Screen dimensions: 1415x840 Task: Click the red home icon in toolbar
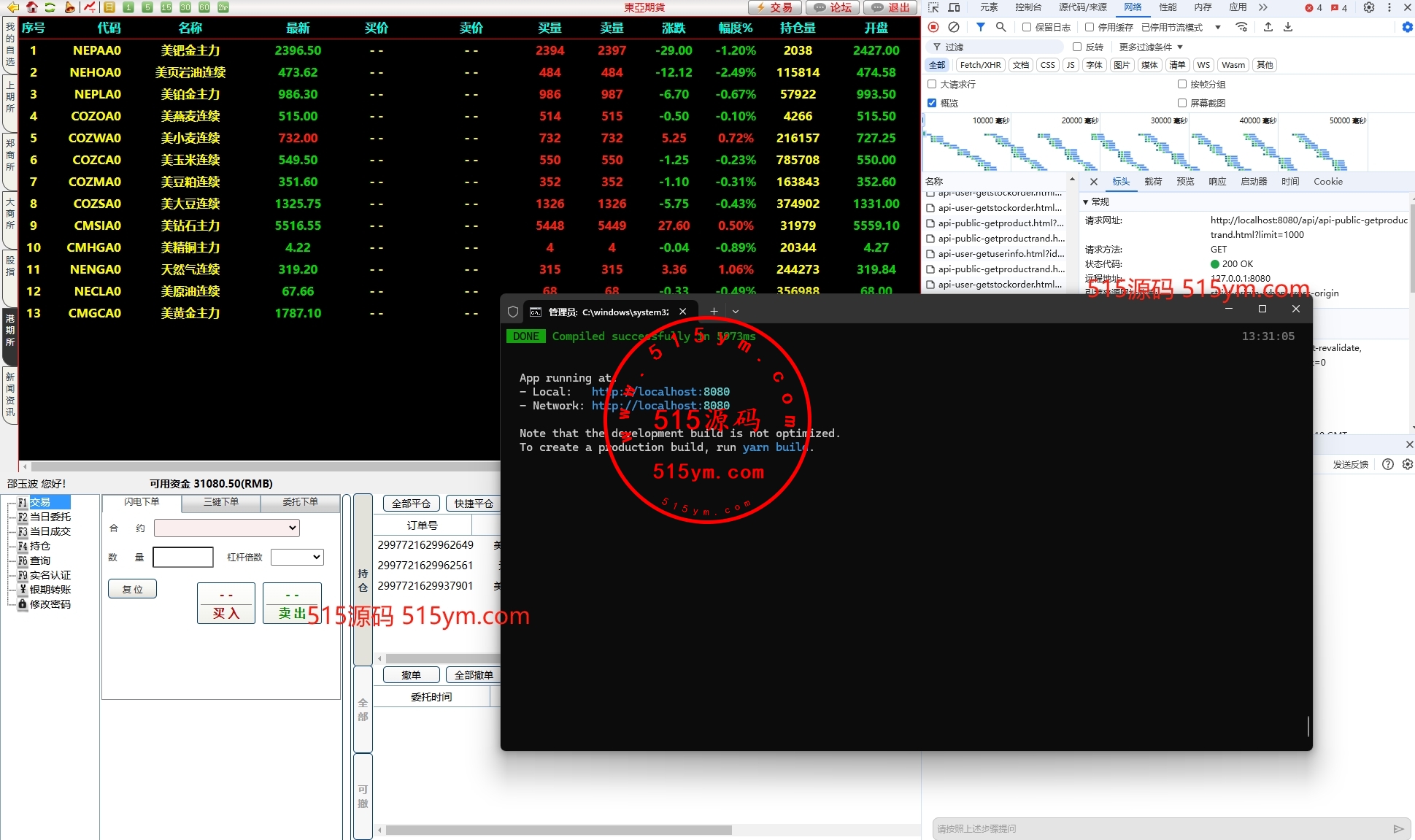pos(31,7)
